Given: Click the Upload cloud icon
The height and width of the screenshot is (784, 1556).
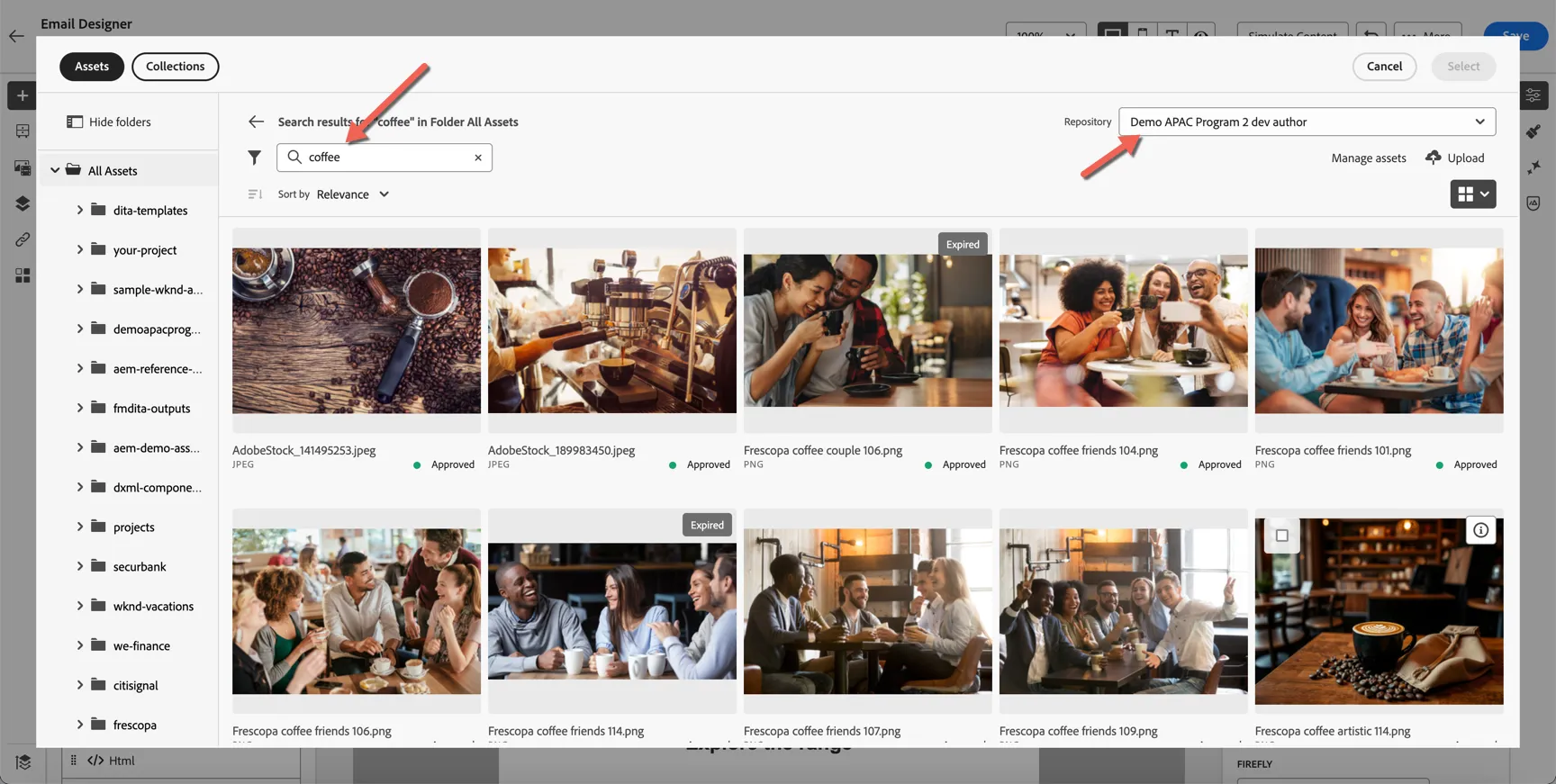Looking at the screenshot, I should (1433, 158).
